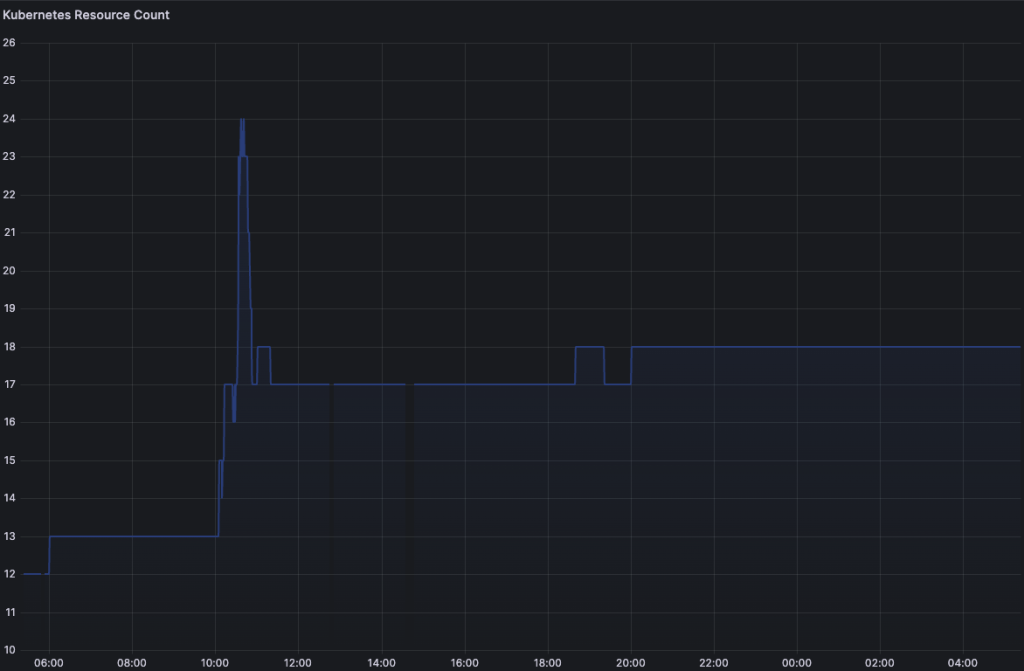
Task: Click the line at 17 above 16:00
Action: [464, 384]
